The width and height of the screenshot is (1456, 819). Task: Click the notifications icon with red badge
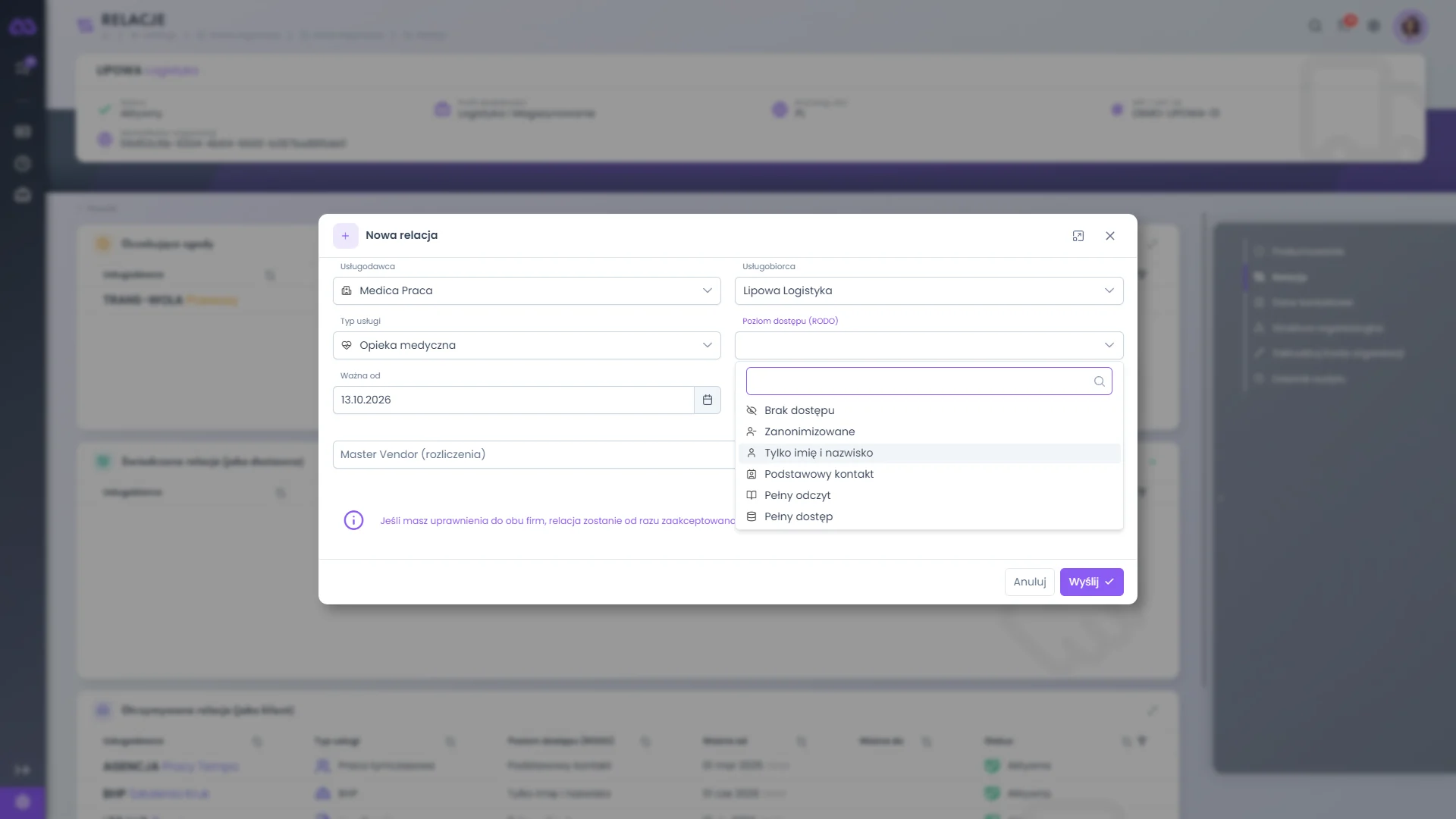1345,25
